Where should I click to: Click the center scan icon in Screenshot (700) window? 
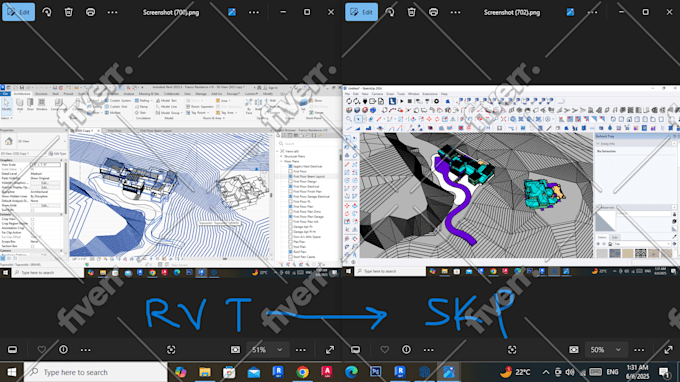tap(171, 349)
